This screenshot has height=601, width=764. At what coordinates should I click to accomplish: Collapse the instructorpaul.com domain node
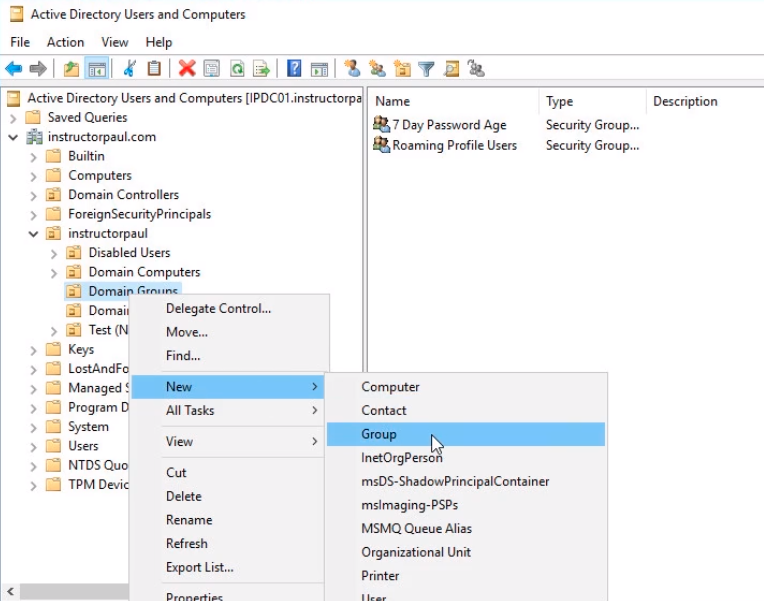pyautogui.click(x=14, y=137)
